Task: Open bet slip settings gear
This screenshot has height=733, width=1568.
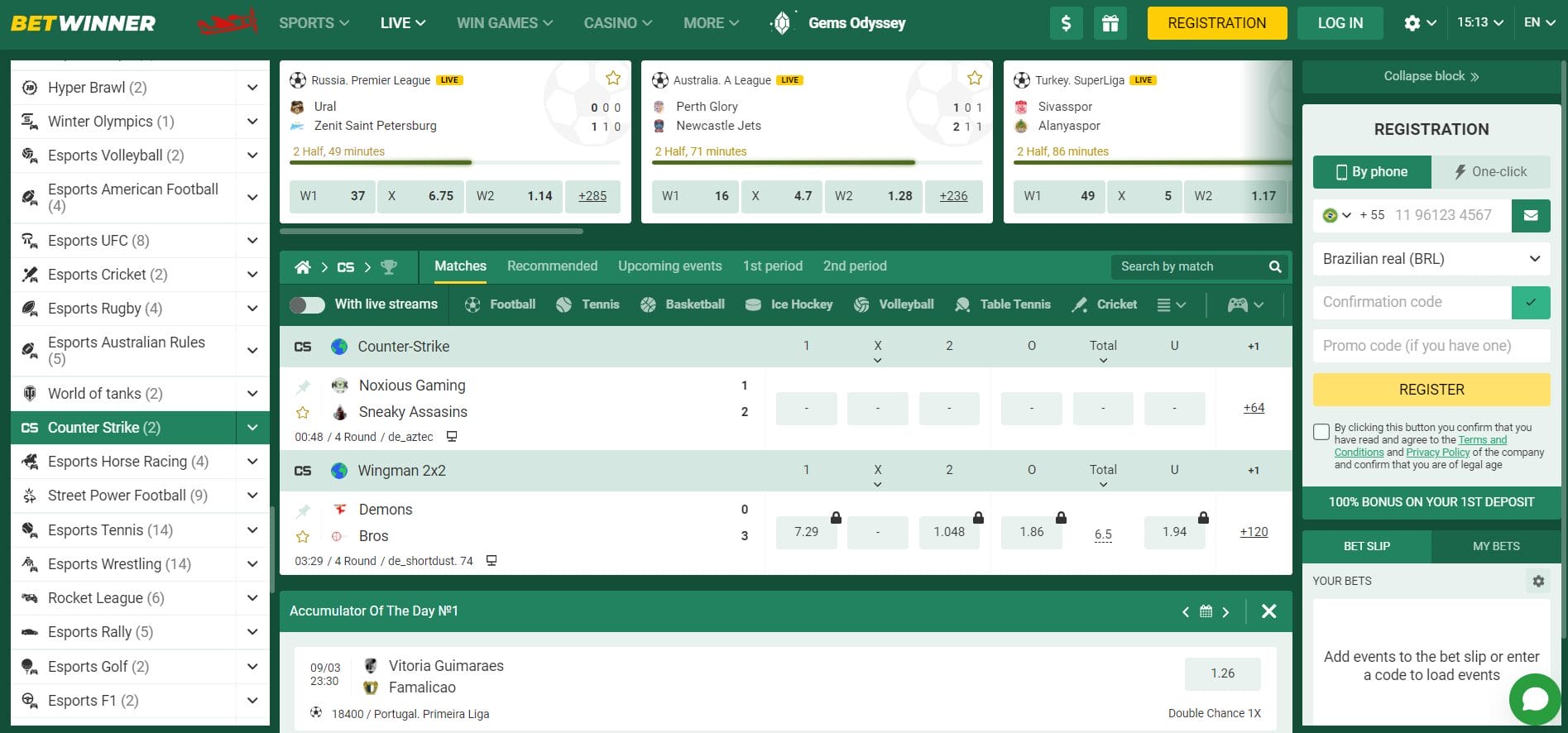Action: (x=1538, y=581)
